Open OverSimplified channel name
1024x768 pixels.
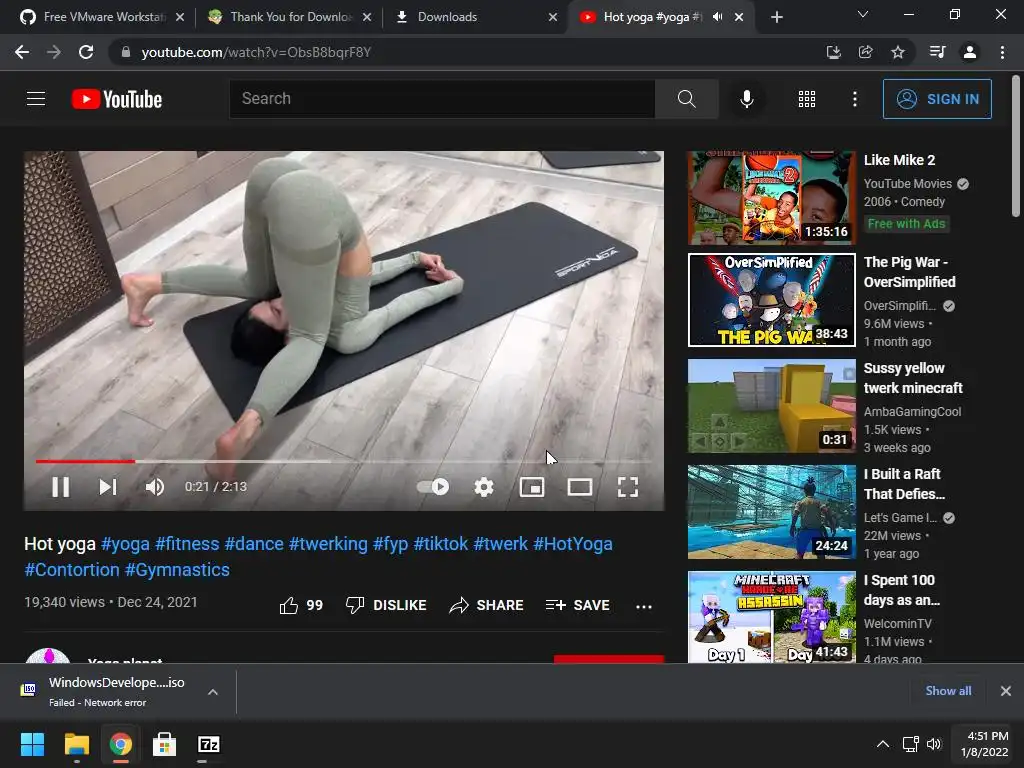899,306
